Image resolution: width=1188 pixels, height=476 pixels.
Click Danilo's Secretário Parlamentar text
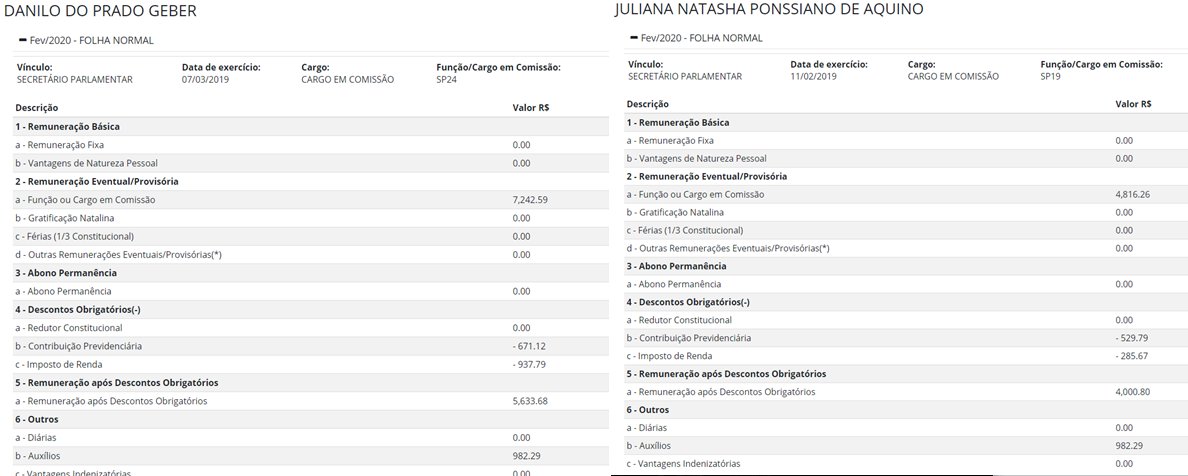coord(74,79)
